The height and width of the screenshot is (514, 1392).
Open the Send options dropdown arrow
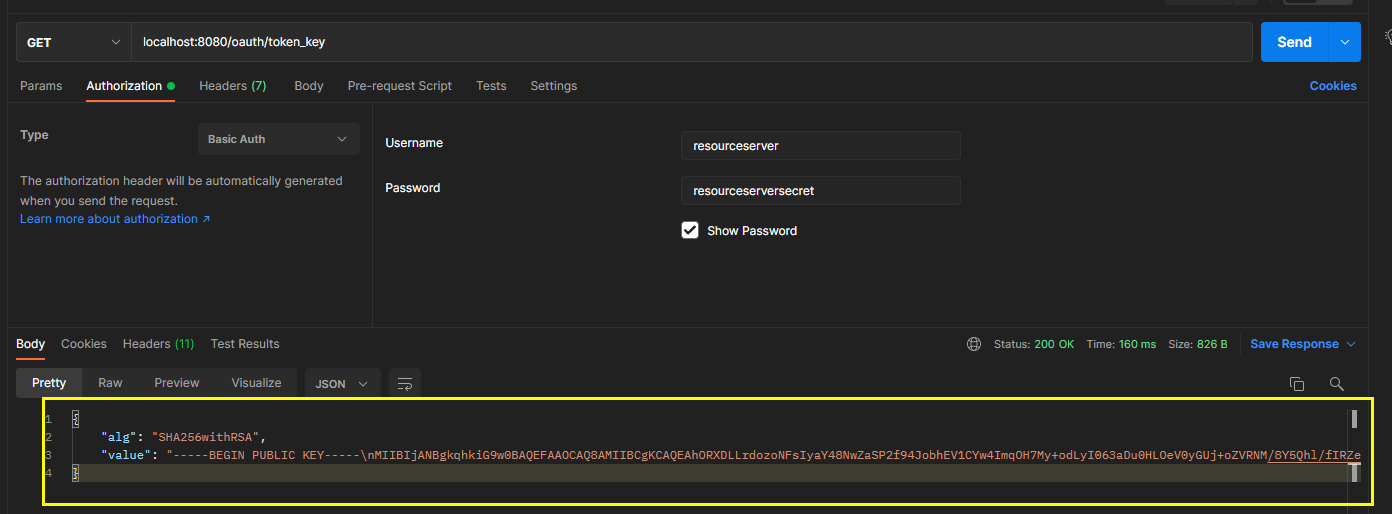click(1345, 42)
